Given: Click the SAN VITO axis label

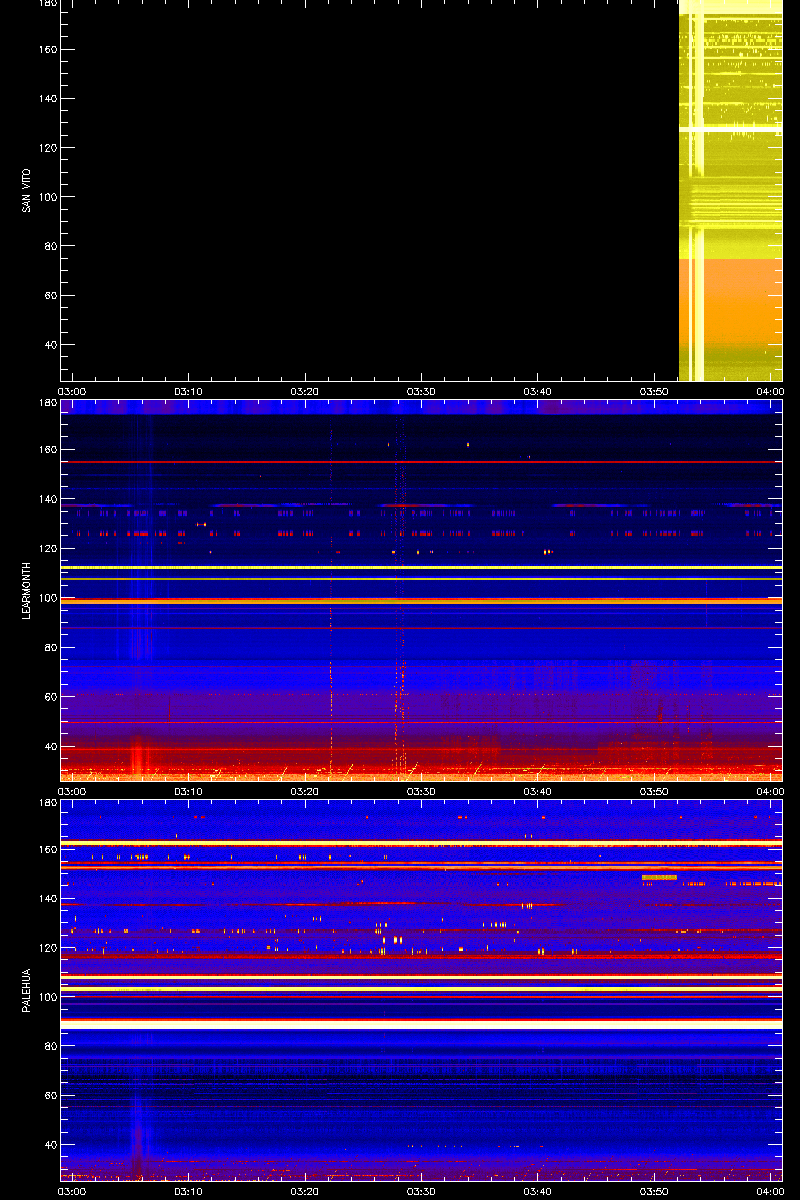Looking at the screenshot, I should (x=26, y=190).
